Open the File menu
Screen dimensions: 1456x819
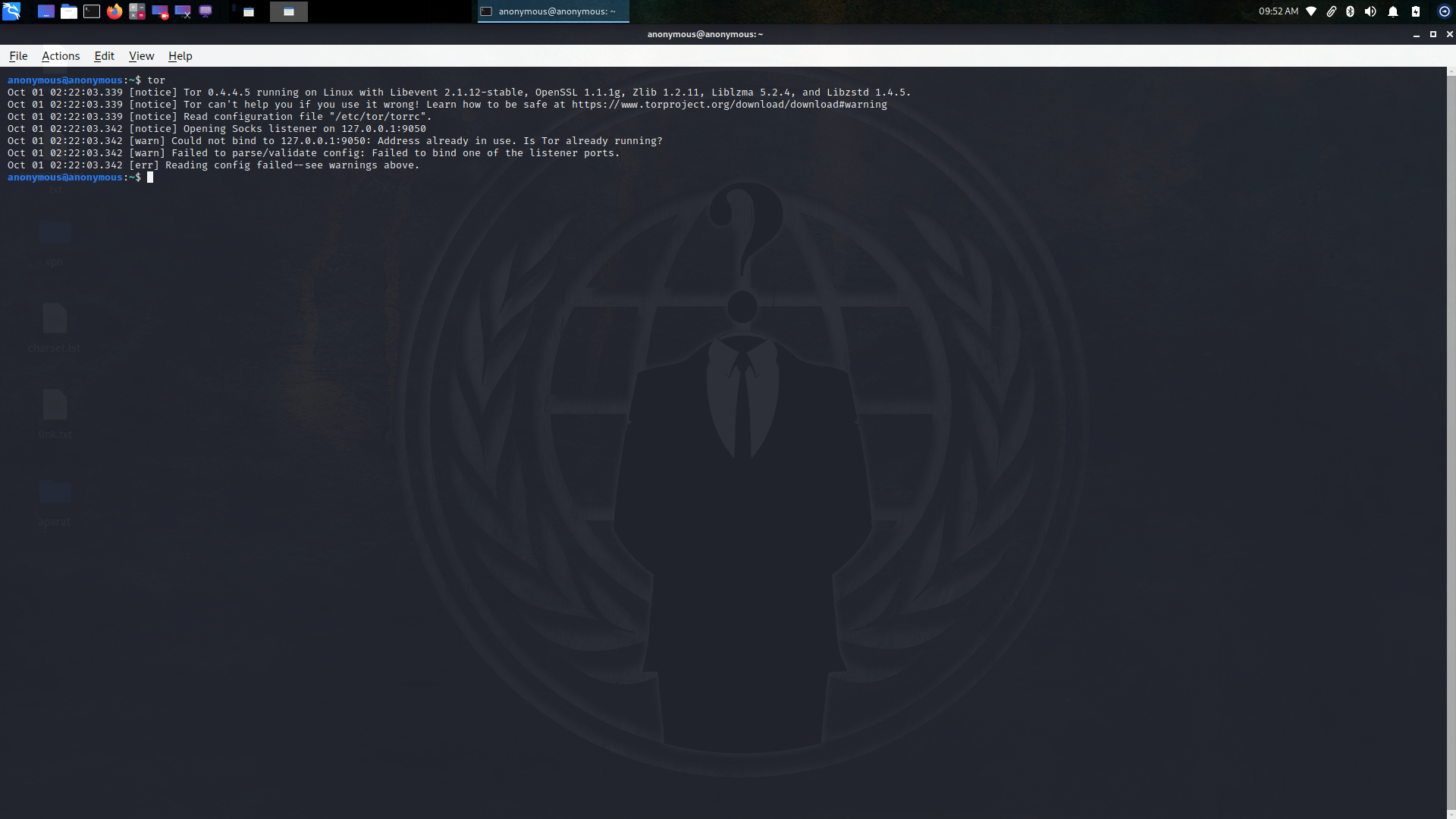(x=18, y=56)
